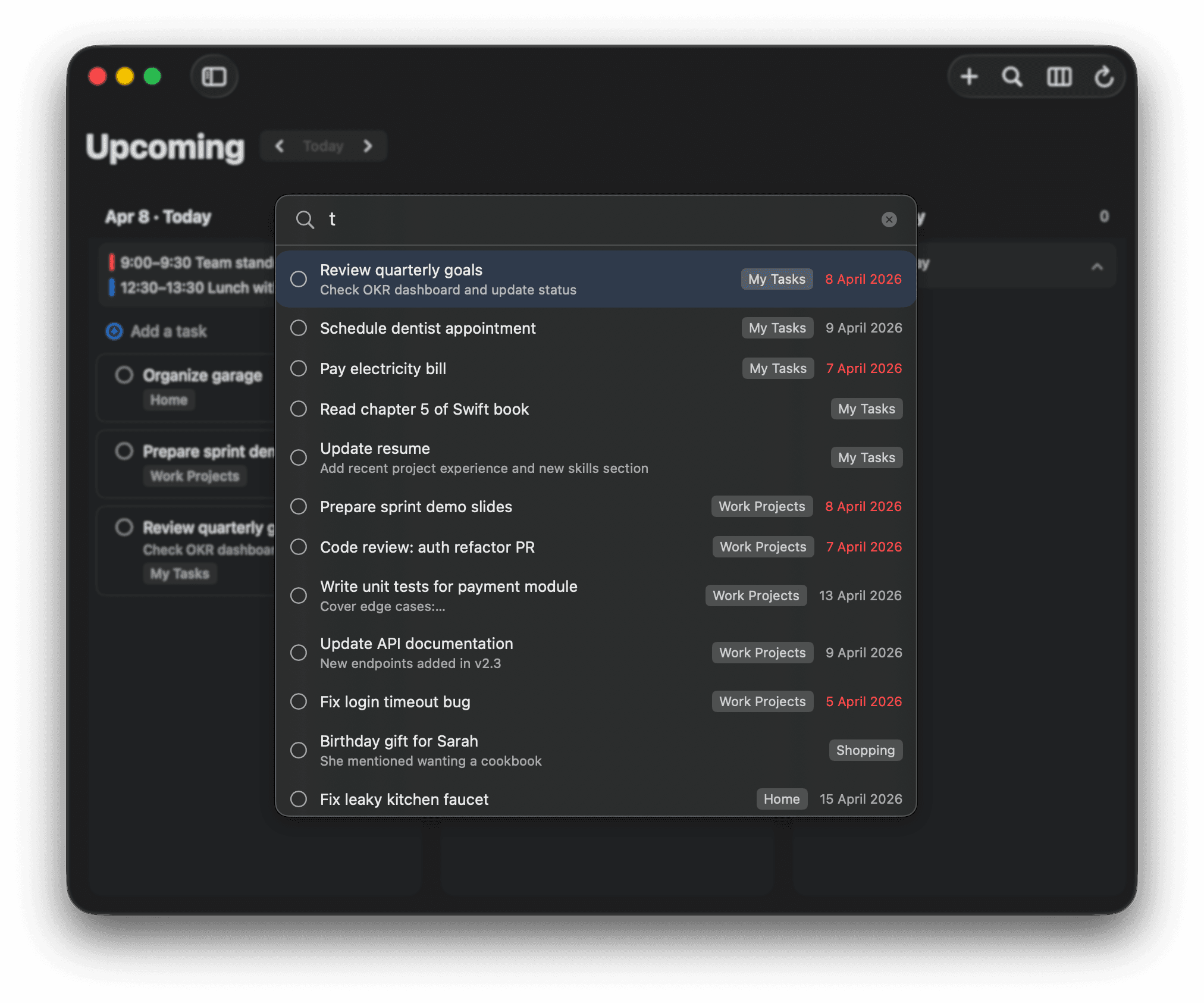
Task: Click the plus add-task toolbar icon
Action: 969,77
